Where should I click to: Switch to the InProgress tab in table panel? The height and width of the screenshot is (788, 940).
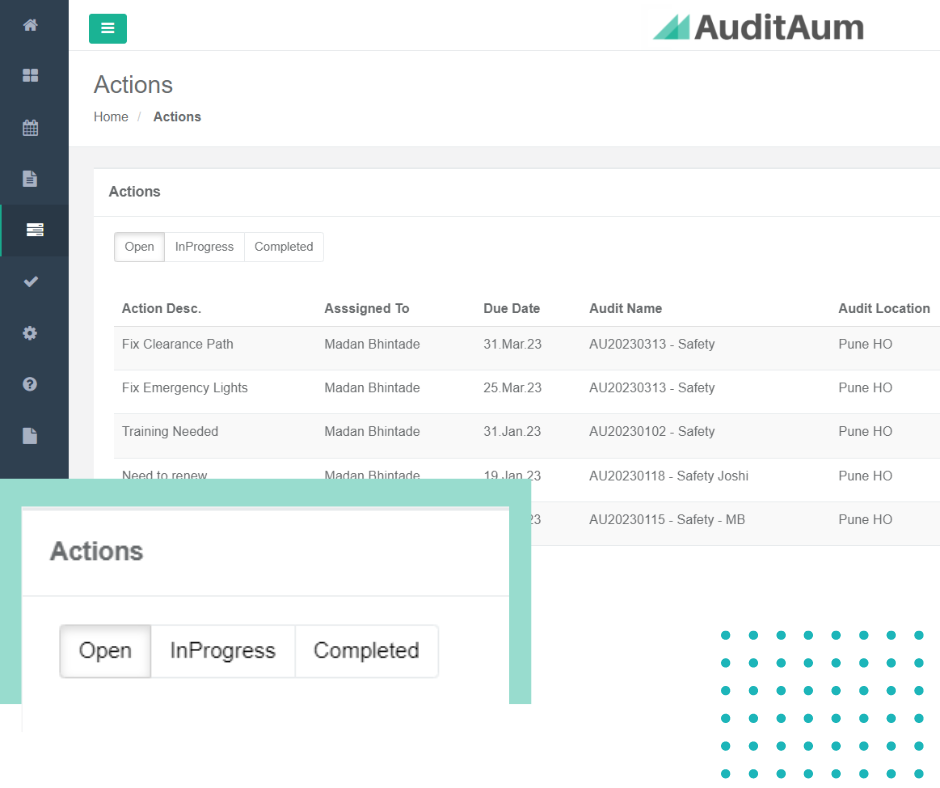pyautogui.click(x=204, y=247)
